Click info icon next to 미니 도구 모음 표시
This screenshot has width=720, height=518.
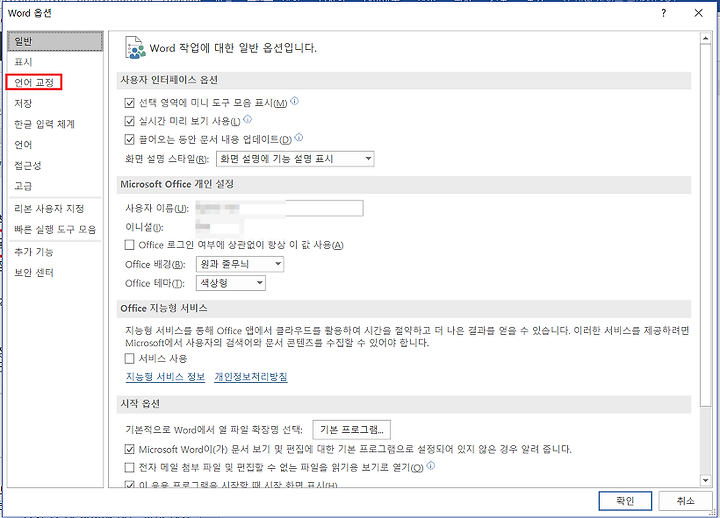294,101
